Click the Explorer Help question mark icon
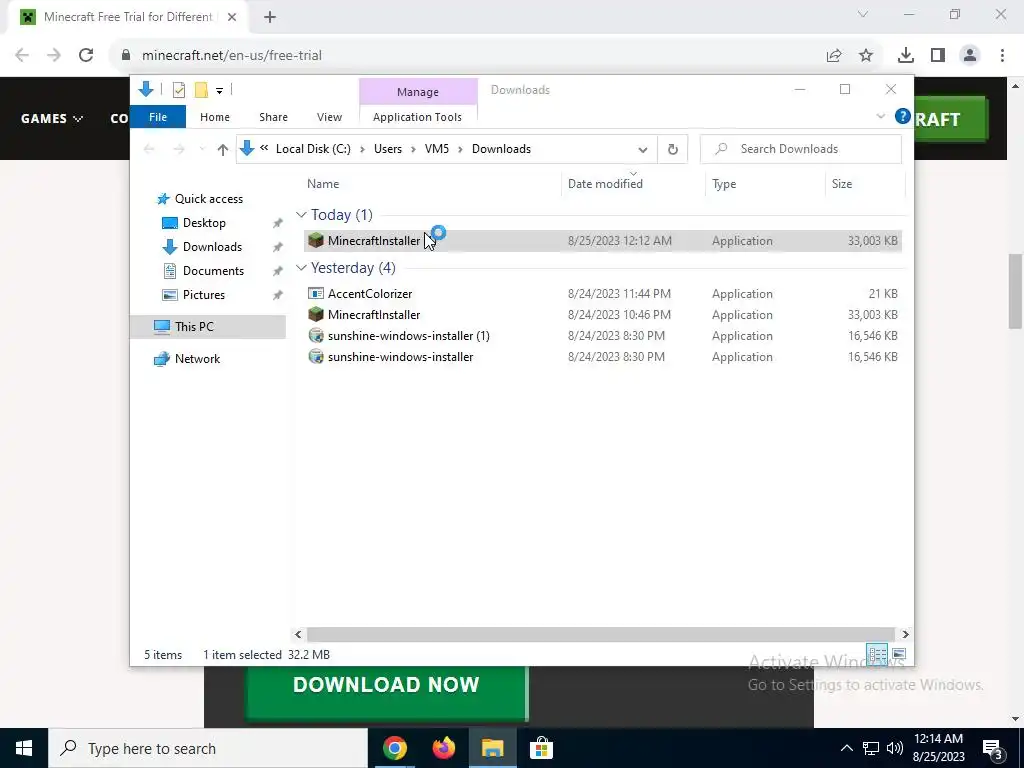Viewport: 1024px width, 768px height. point(903,117)
